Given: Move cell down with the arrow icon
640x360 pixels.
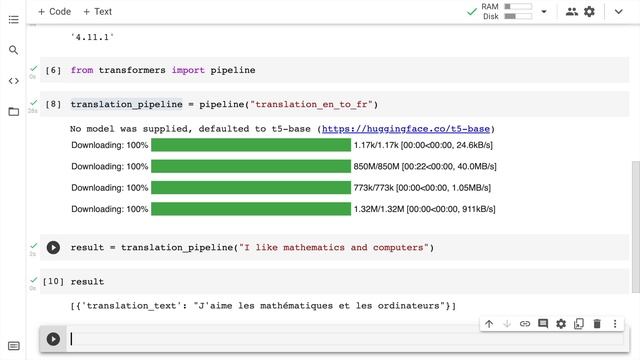Looking at the screenshot, I should (507, 324).
